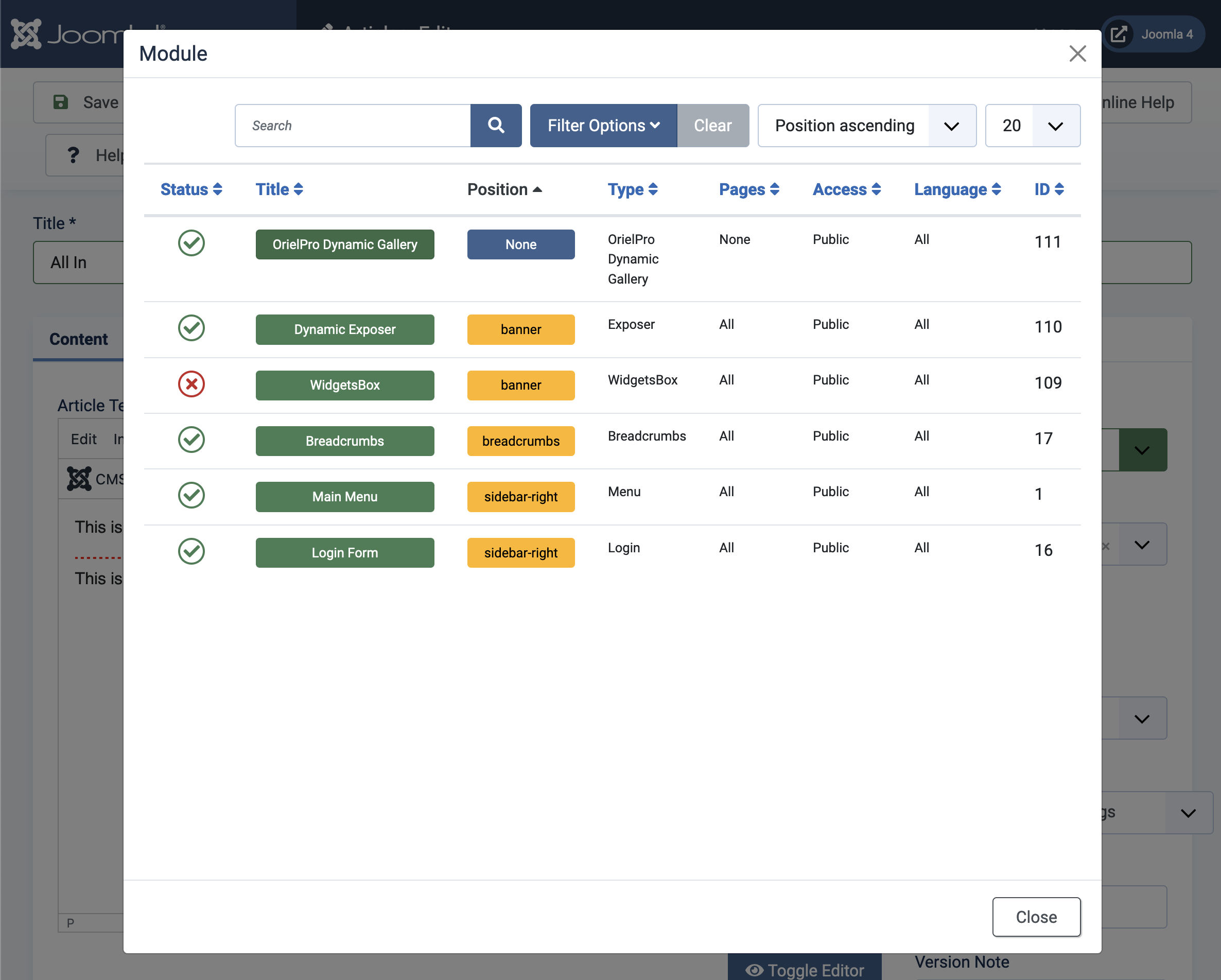This screenshot has width=1221, height=980.
Task: Click the CMS Content Joomla icon in editor
Action: [x=79, y=478]
